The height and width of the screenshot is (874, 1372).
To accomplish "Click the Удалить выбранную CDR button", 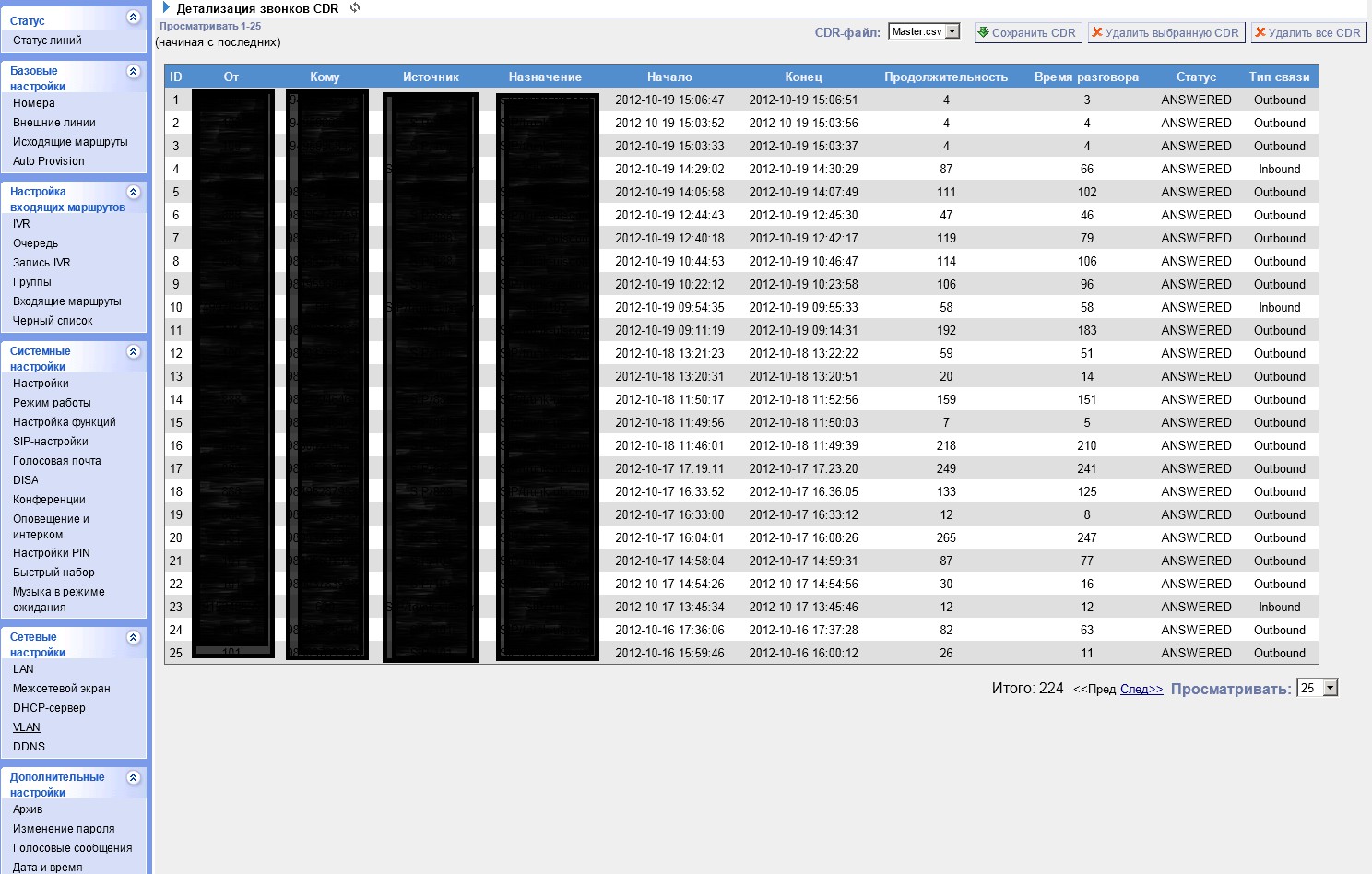I will pyautogui.click(x=1166, y=32).
